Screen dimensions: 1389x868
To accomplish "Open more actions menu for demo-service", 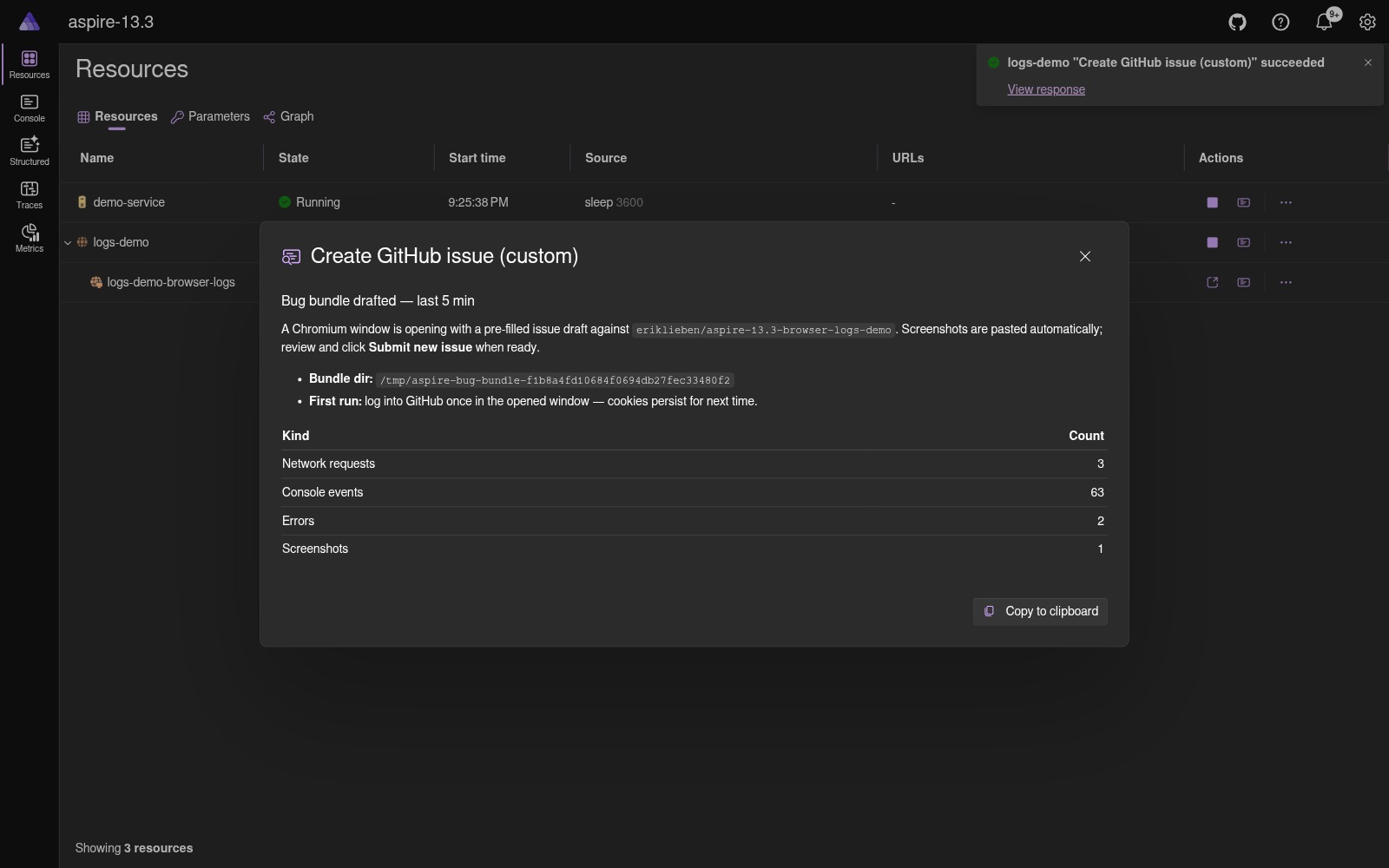I will tap(1286, 202).
